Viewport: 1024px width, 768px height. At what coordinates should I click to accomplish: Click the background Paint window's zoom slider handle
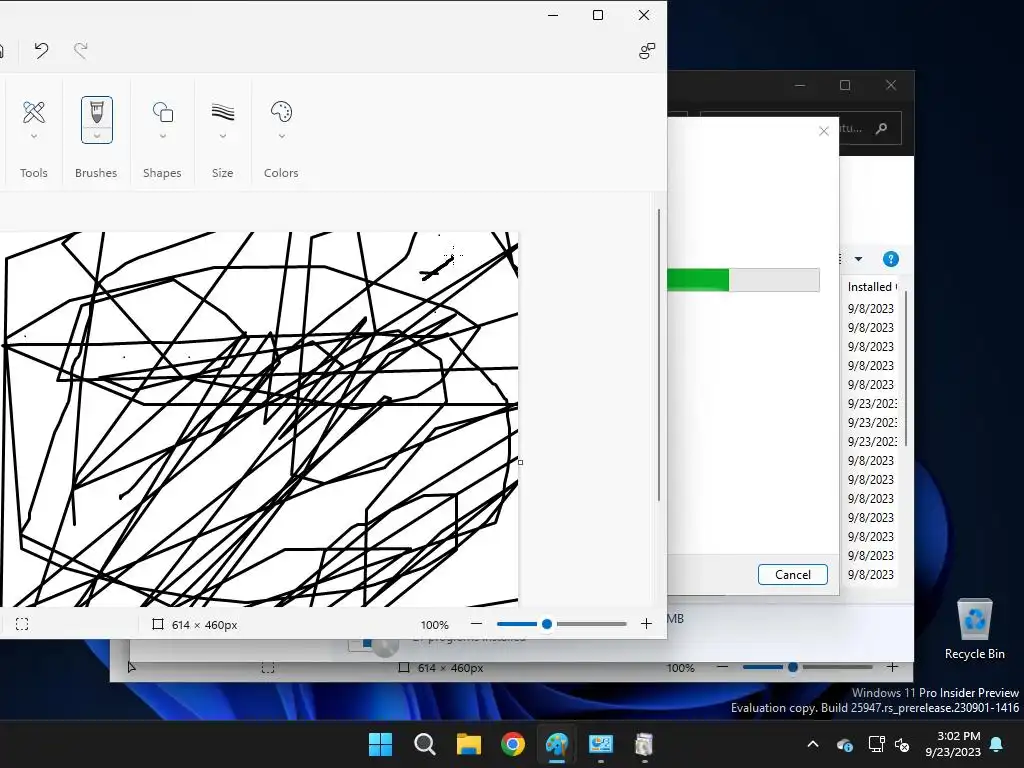[793, 667]
